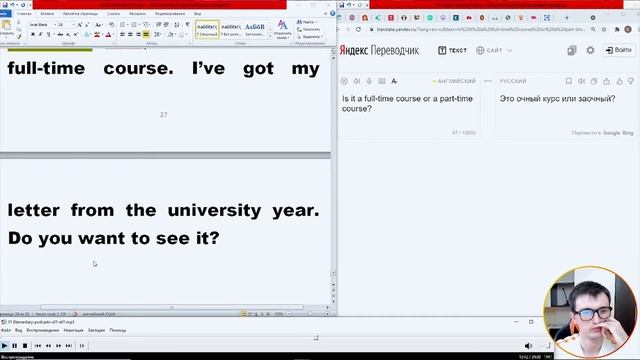Select the Normal style in Word gallery
The image size is (640, 360).
point(207,30)
